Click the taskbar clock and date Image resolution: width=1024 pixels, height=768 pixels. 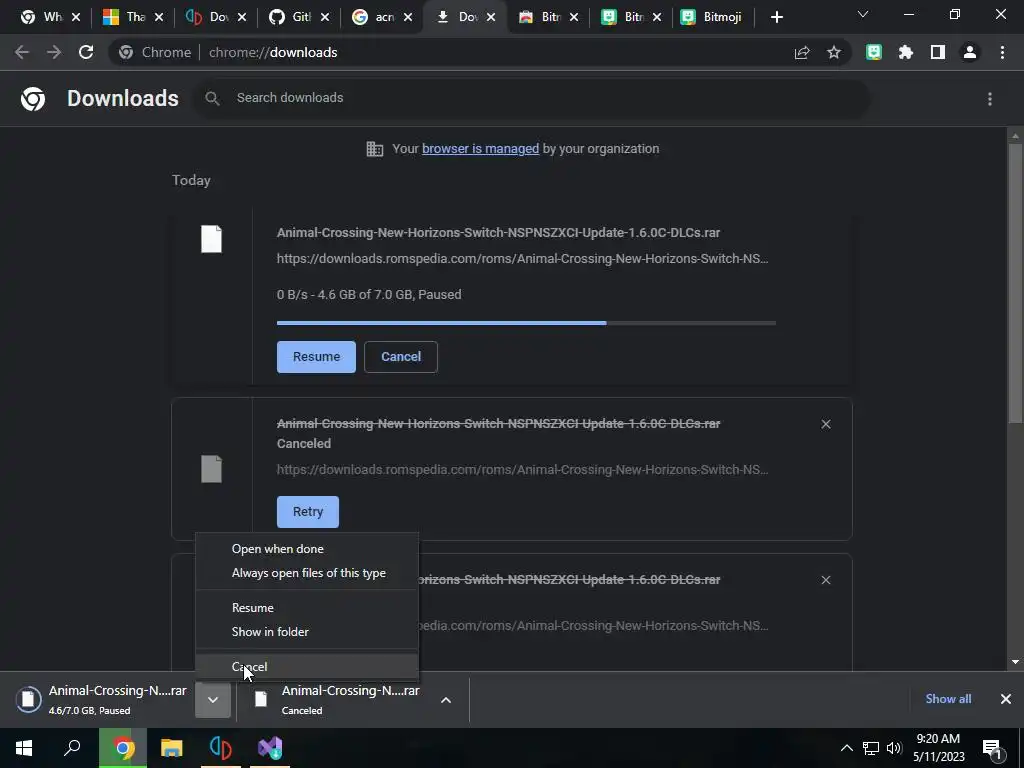click(938, 748)
